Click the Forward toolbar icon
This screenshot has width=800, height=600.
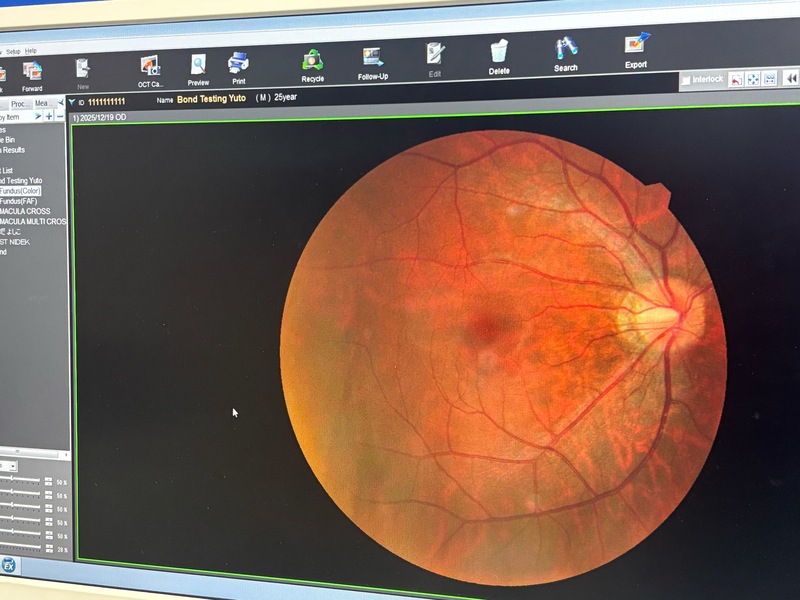coord(32,73)
